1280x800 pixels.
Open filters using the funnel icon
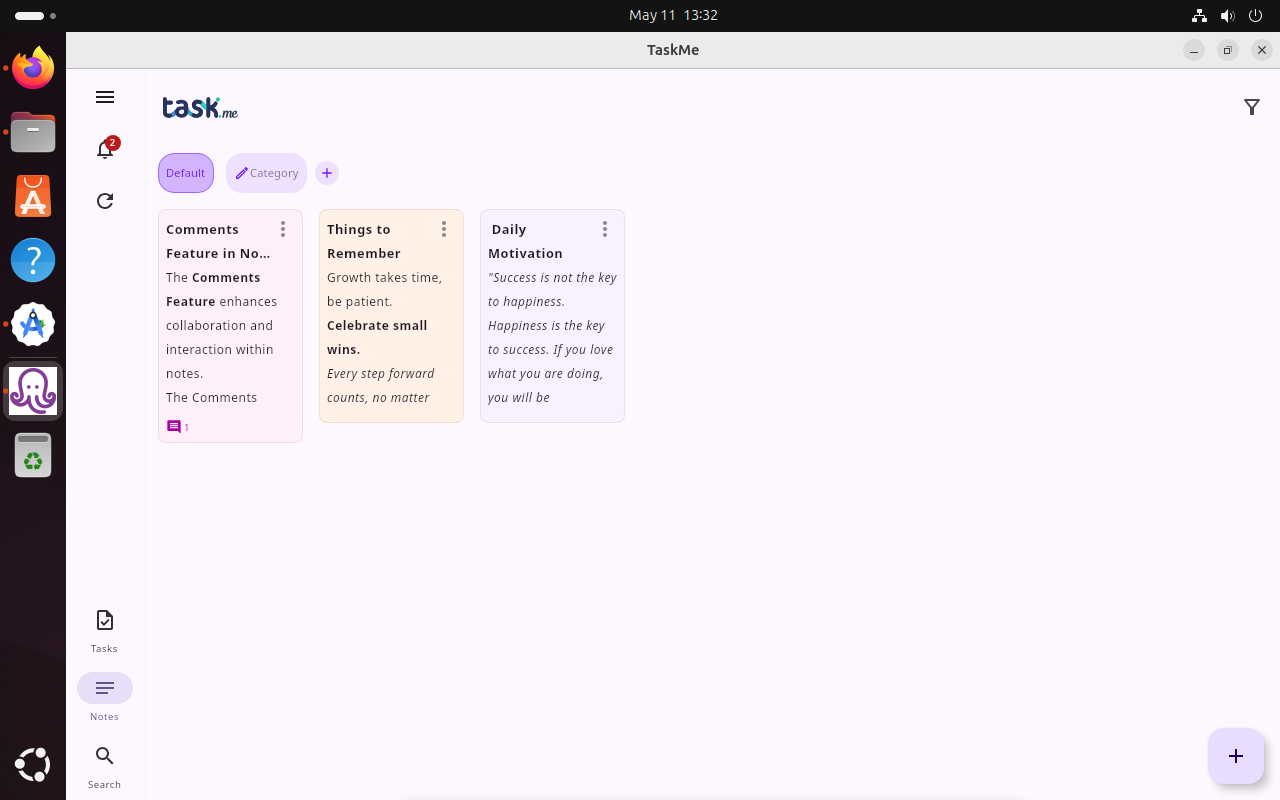click(x=1252, y=107)
